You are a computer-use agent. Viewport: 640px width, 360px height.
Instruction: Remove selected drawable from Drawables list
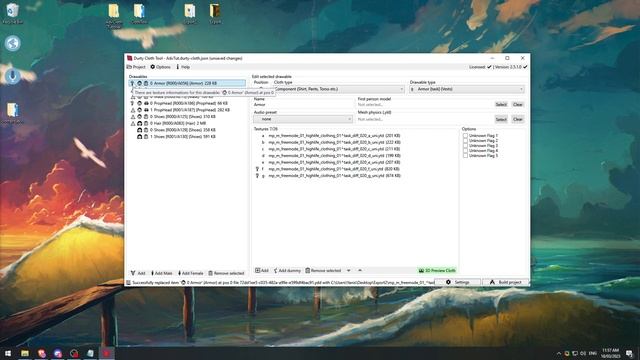(226, 273)
